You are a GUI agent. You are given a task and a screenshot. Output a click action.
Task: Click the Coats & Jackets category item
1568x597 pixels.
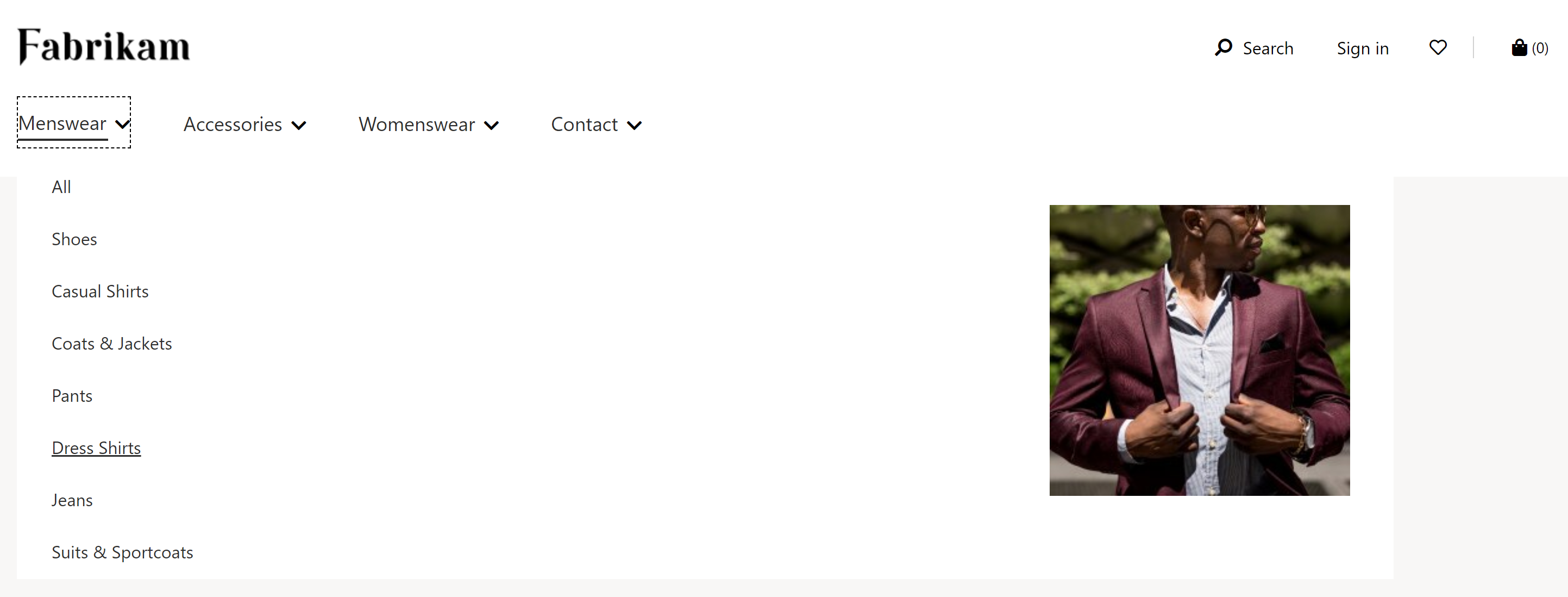112,343
